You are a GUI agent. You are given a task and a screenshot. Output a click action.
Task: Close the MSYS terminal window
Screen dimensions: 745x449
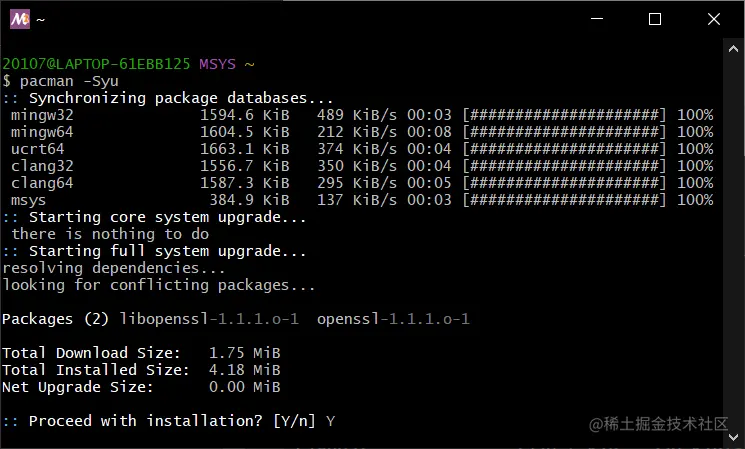point(714,19)
